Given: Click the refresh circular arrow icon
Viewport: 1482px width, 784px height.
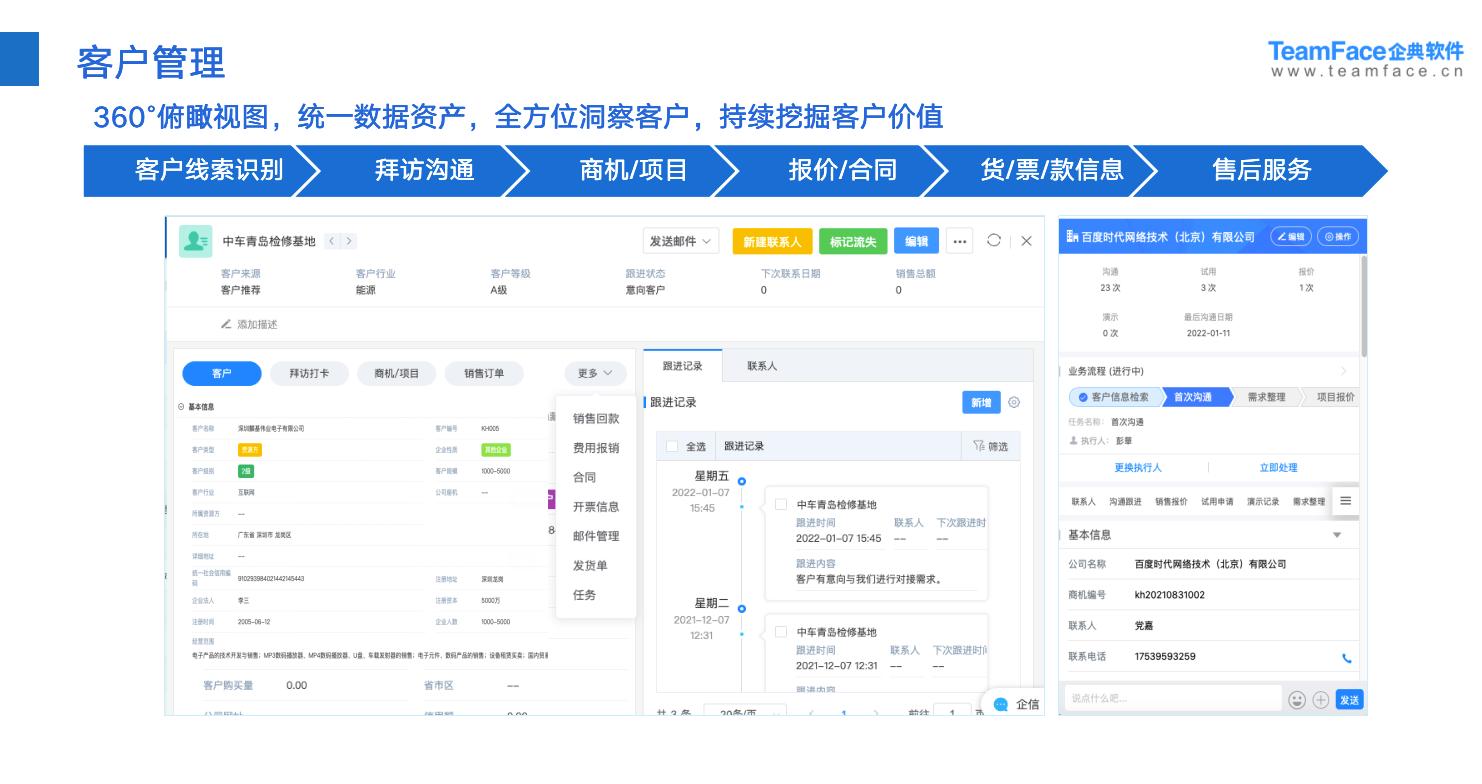Looking at the screenshot, I should point(993,241).
